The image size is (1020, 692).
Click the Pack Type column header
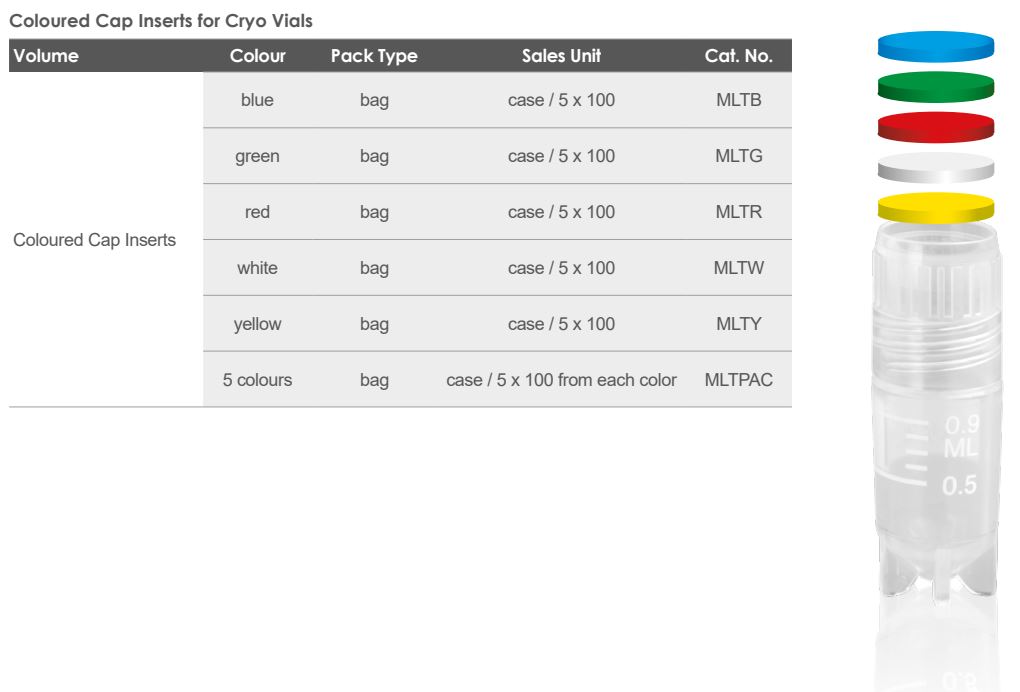pyautogui.click(x=374, y=56)
